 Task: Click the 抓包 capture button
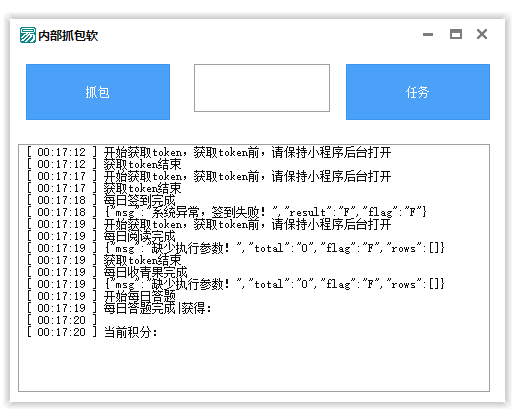point(98,92)
